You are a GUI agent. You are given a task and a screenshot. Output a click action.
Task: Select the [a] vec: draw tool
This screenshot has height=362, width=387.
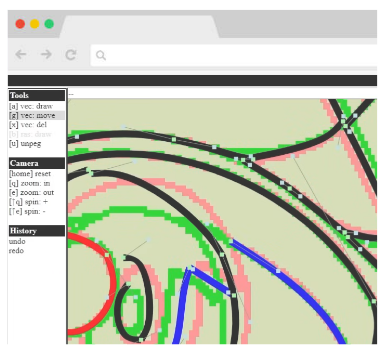pos(31,106)
